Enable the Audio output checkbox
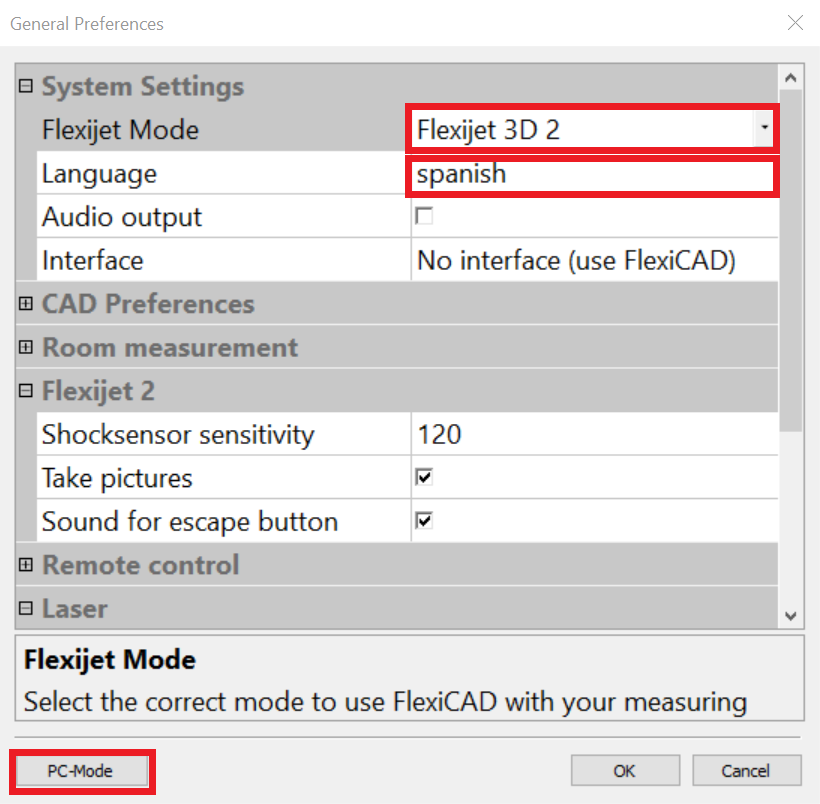Viewport: 820px width, 804px height. (424, 217)
